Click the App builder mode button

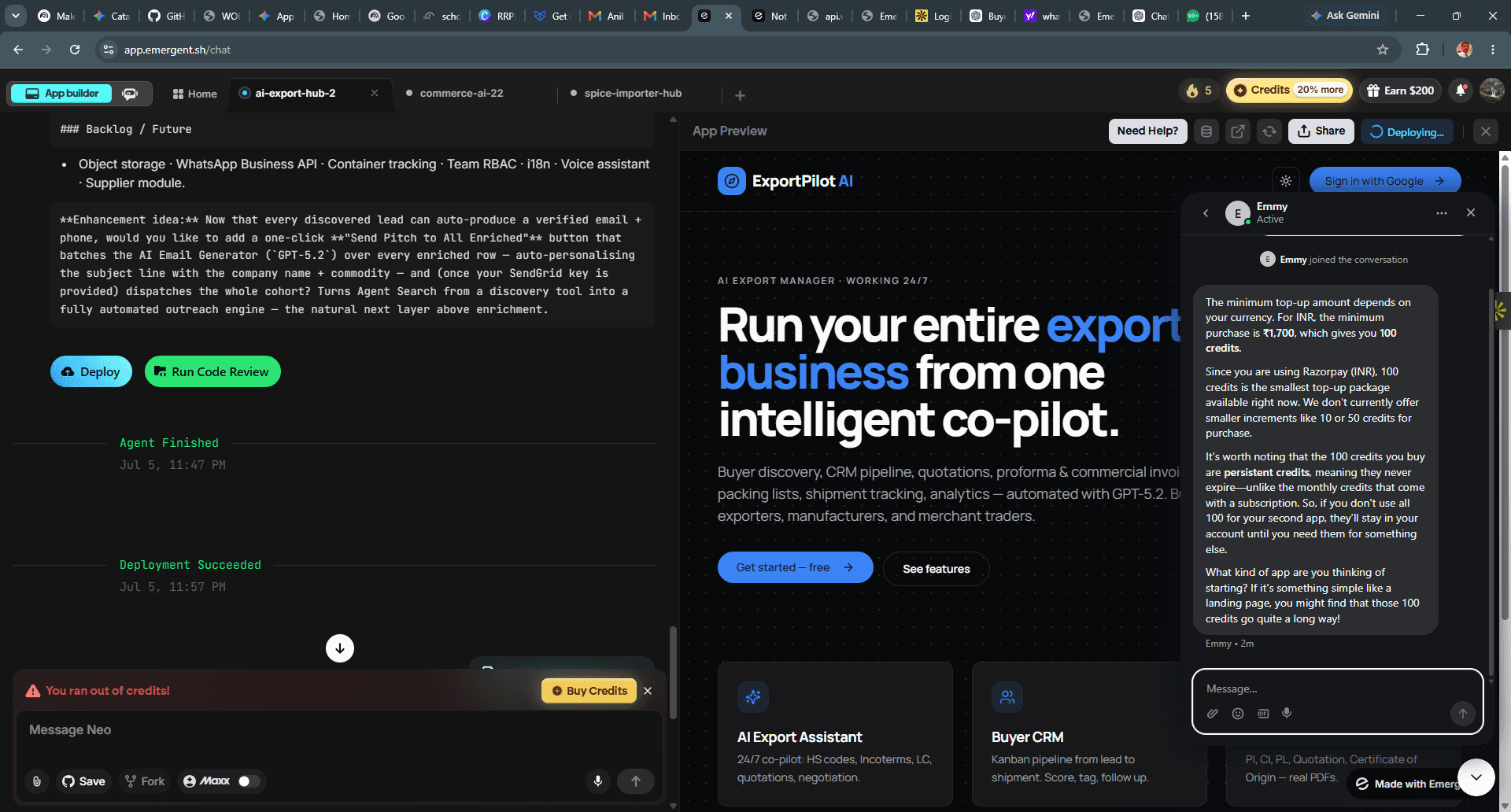pyautogui.click(x=61, y=93)
